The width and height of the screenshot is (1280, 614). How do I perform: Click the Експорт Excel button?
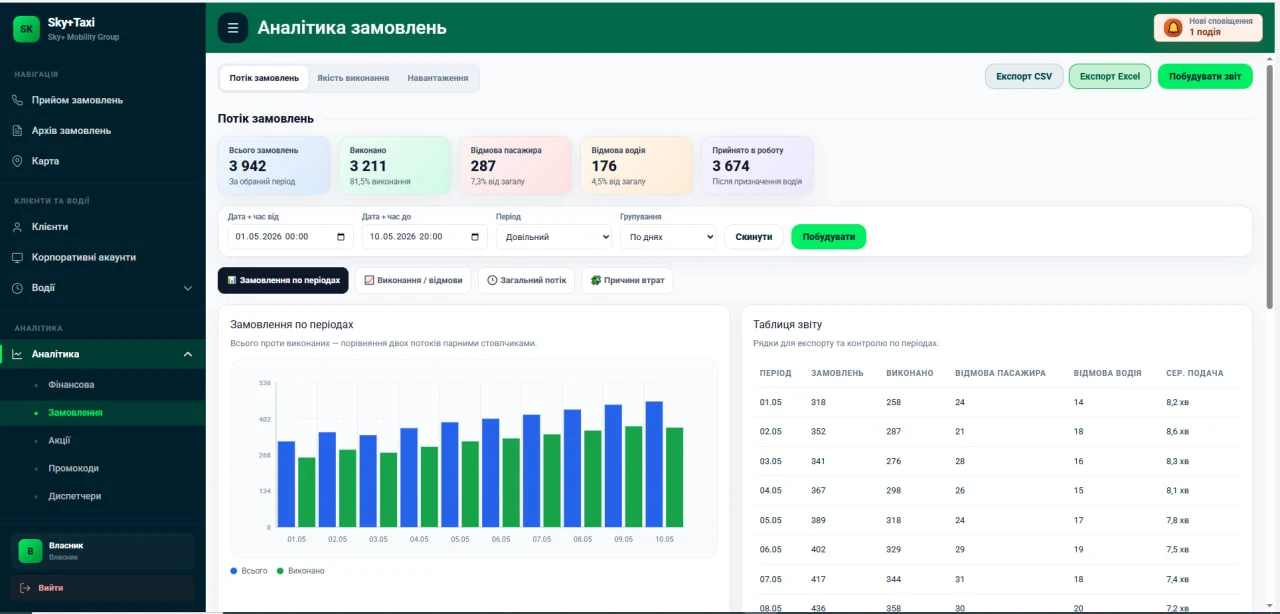click(x=1110, y=77)
